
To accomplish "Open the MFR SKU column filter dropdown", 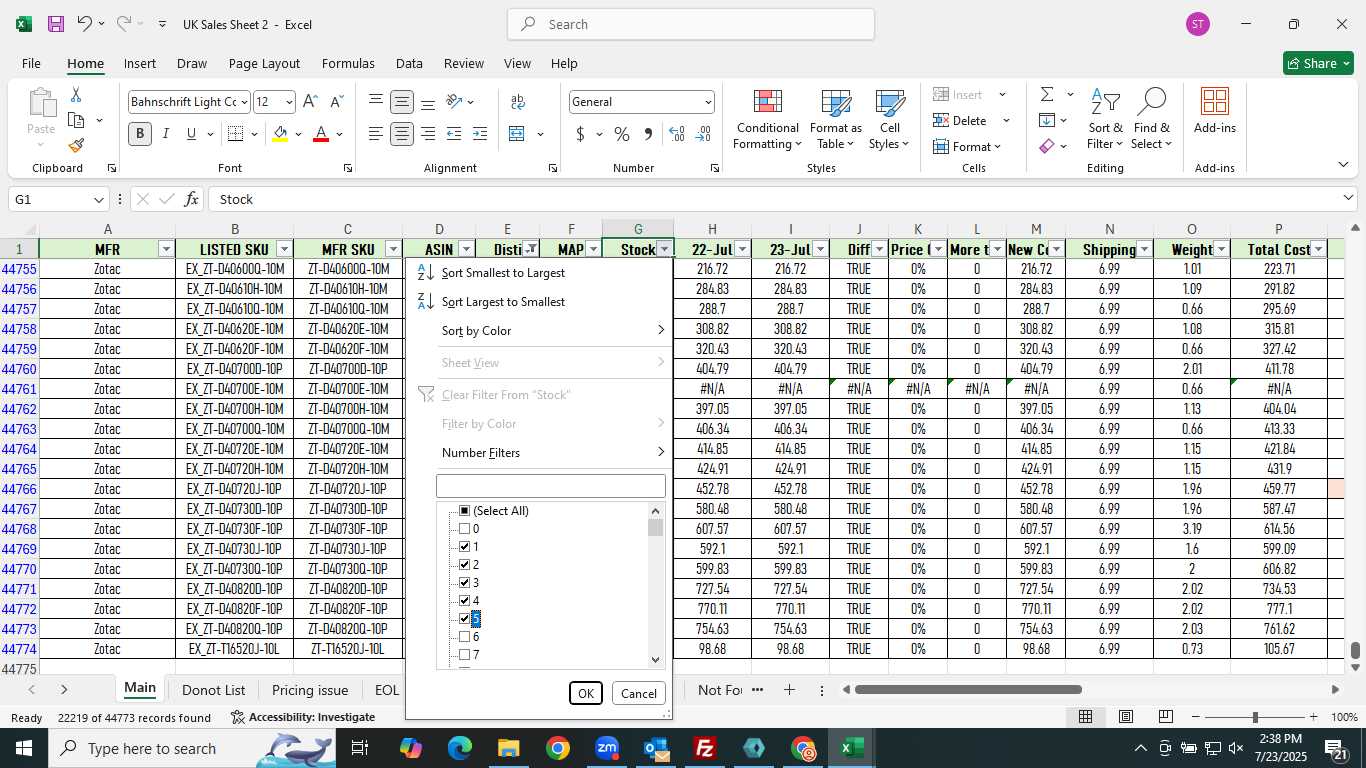I will [x=393, y=249].
